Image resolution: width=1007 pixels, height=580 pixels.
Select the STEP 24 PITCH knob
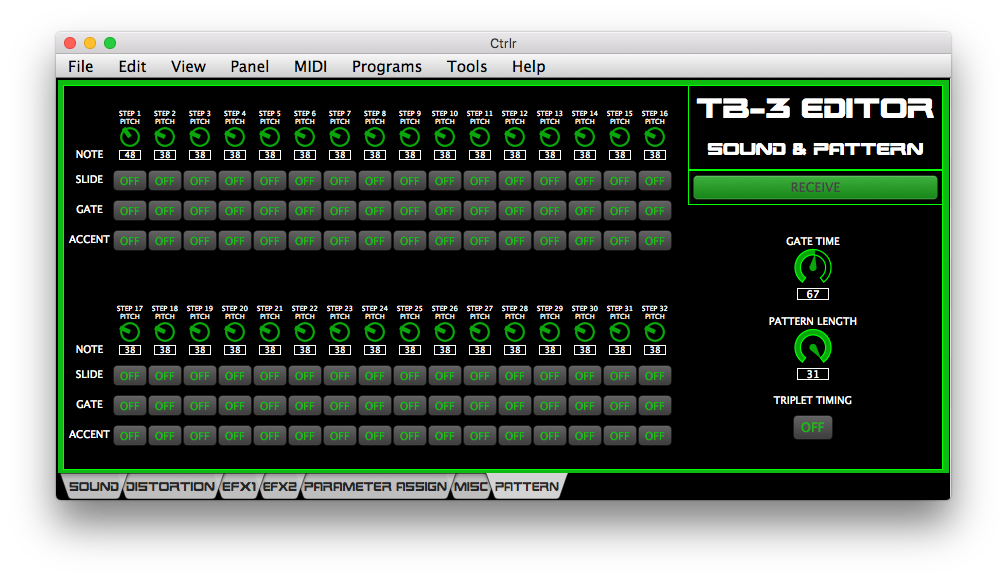pyautogui.click(x=374, y=330)
